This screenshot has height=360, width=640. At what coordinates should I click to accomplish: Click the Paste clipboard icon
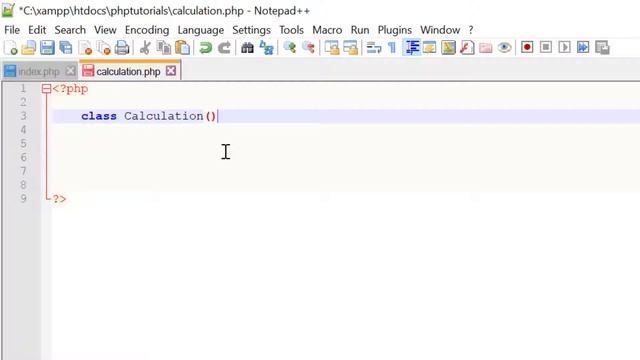pos(182,48)
